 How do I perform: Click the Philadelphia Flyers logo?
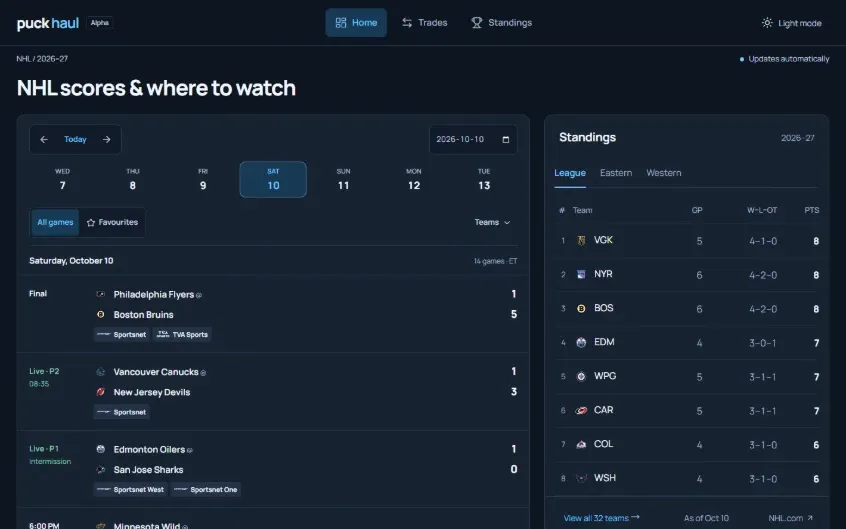(100, 294)
